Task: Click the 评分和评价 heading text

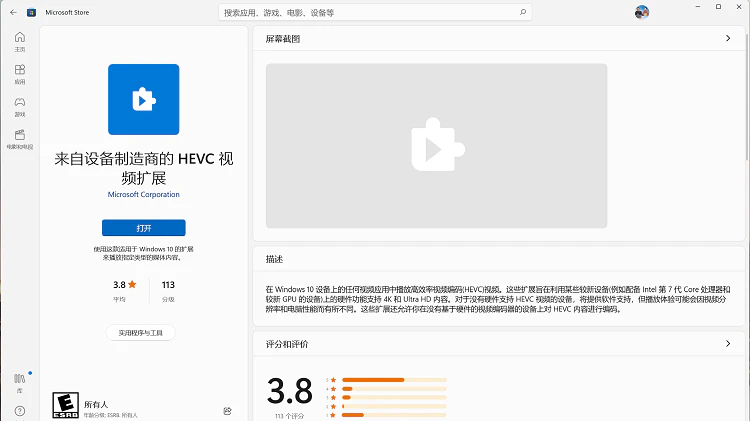Action: tap(287, 344)
